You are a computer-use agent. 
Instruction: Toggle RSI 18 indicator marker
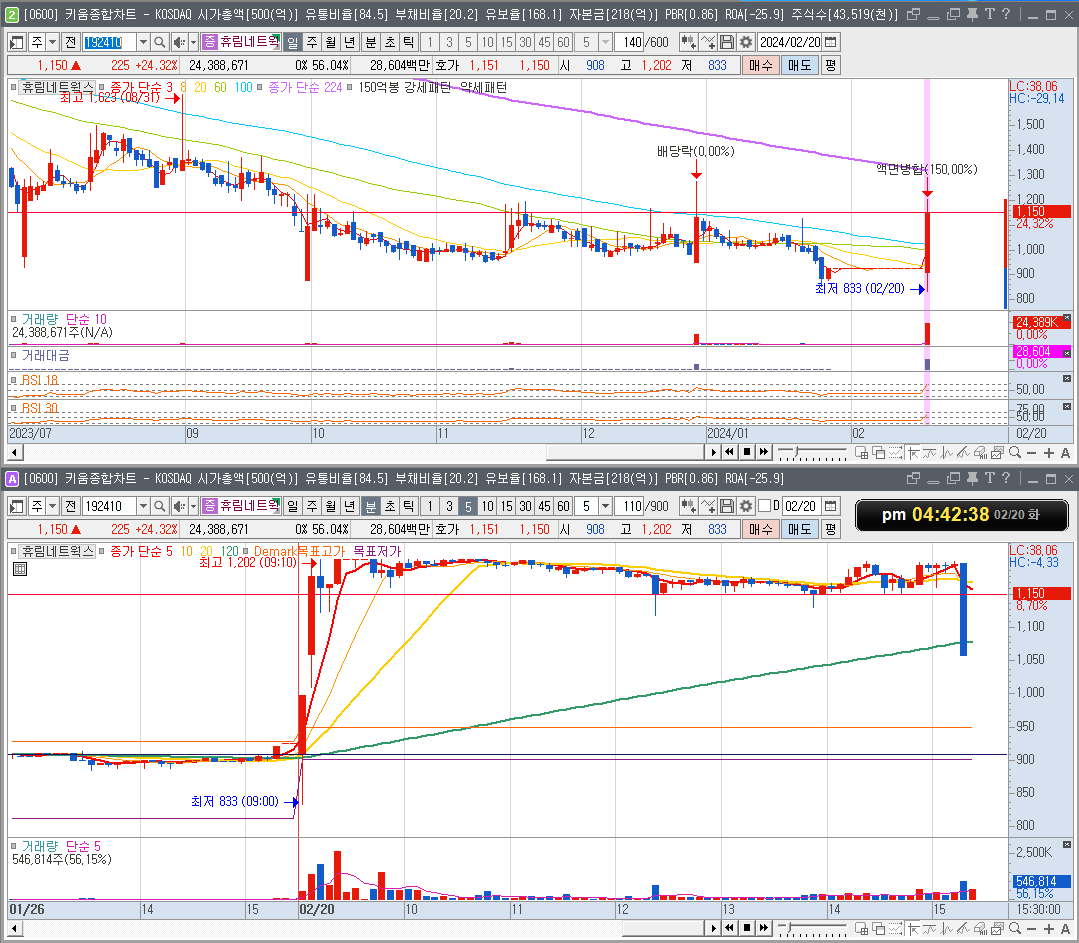point(13,380)
